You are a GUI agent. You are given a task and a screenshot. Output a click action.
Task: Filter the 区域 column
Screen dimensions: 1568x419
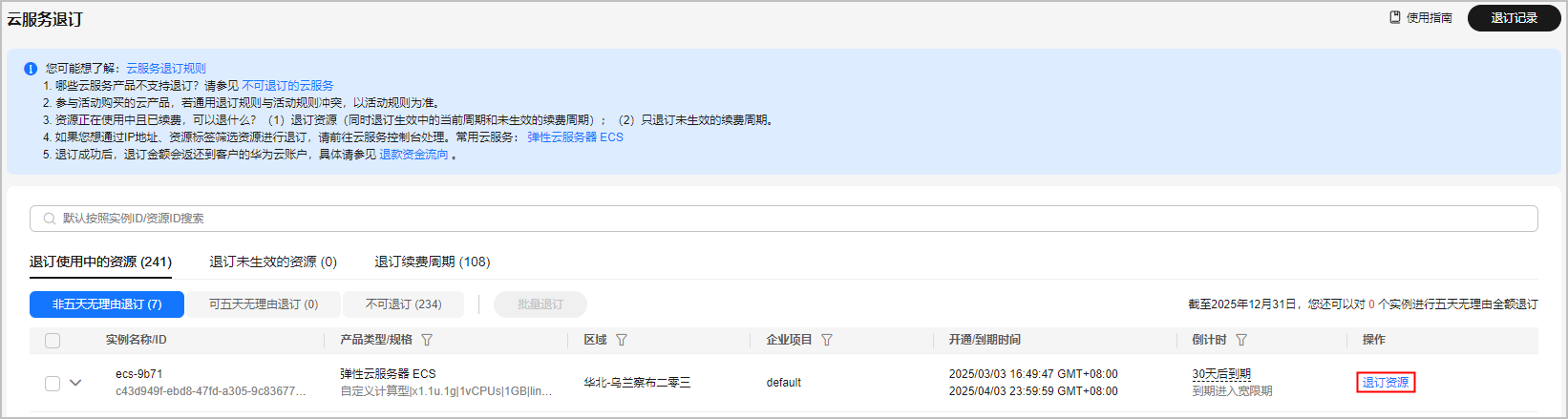(x=622, y=340)
